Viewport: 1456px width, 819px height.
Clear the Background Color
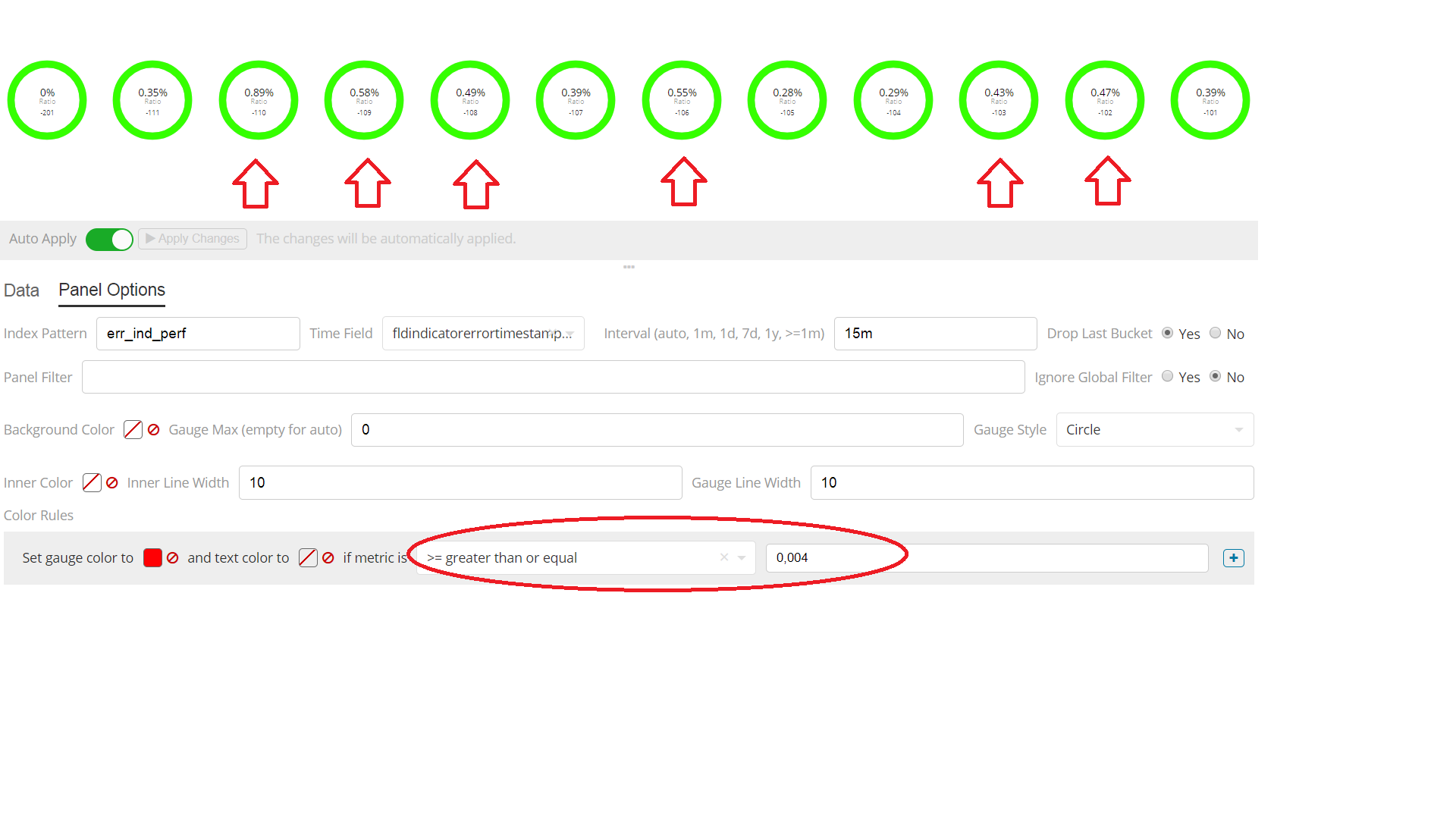(x=154, y=430)
